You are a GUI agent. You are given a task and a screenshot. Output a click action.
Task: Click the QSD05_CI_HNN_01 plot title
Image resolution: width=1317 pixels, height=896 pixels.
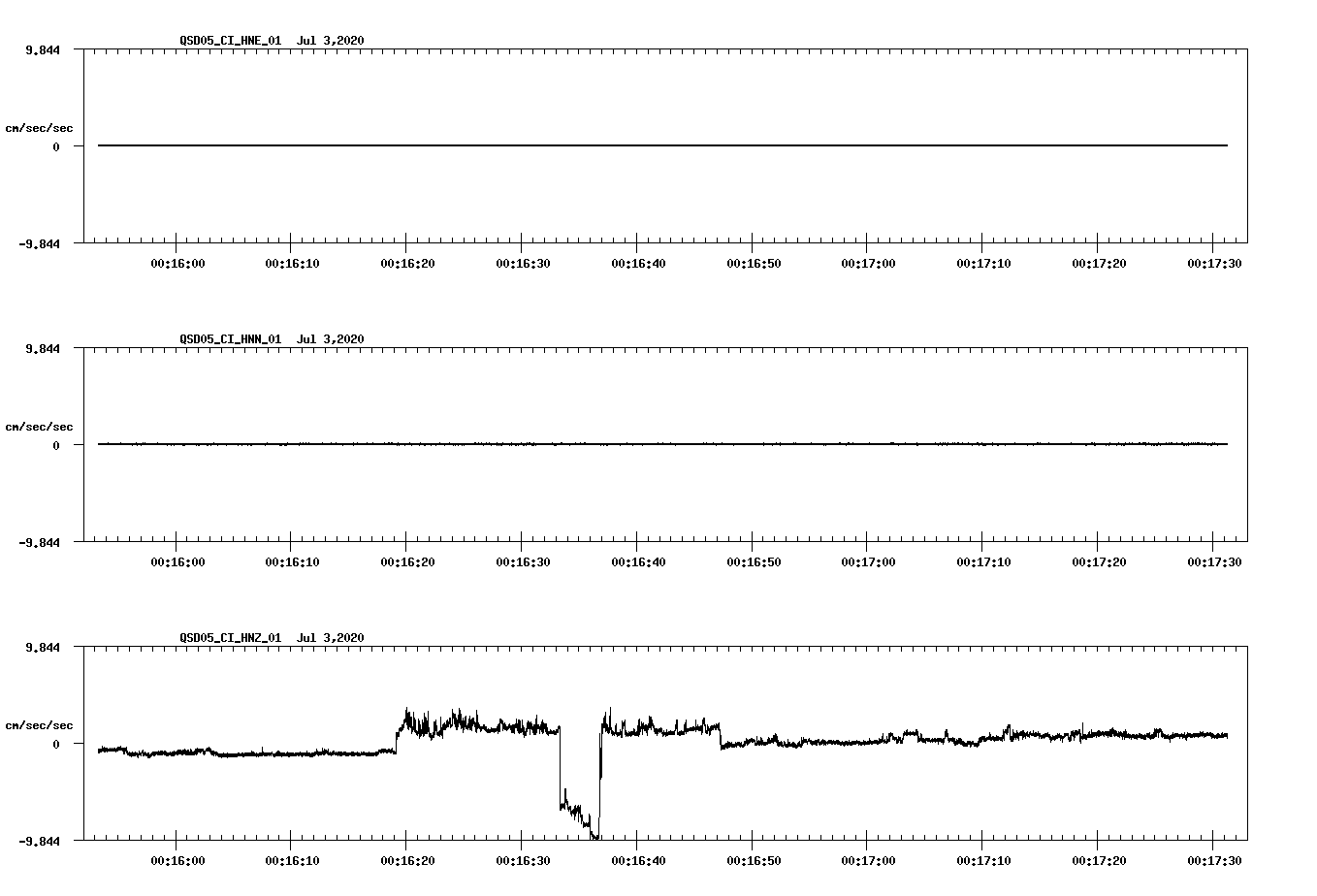[x=273, y=338]
